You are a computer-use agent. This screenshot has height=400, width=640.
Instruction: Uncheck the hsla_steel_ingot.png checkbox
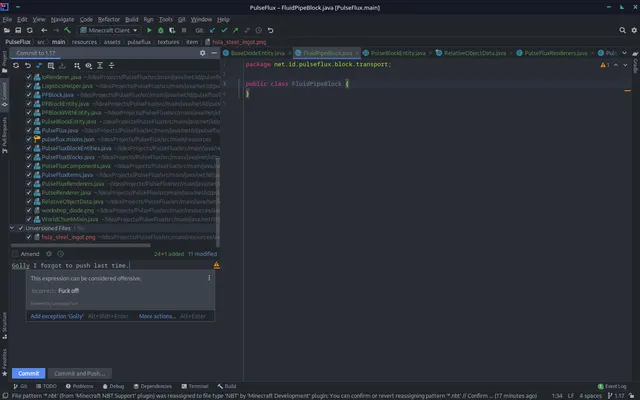coord(29,237)
